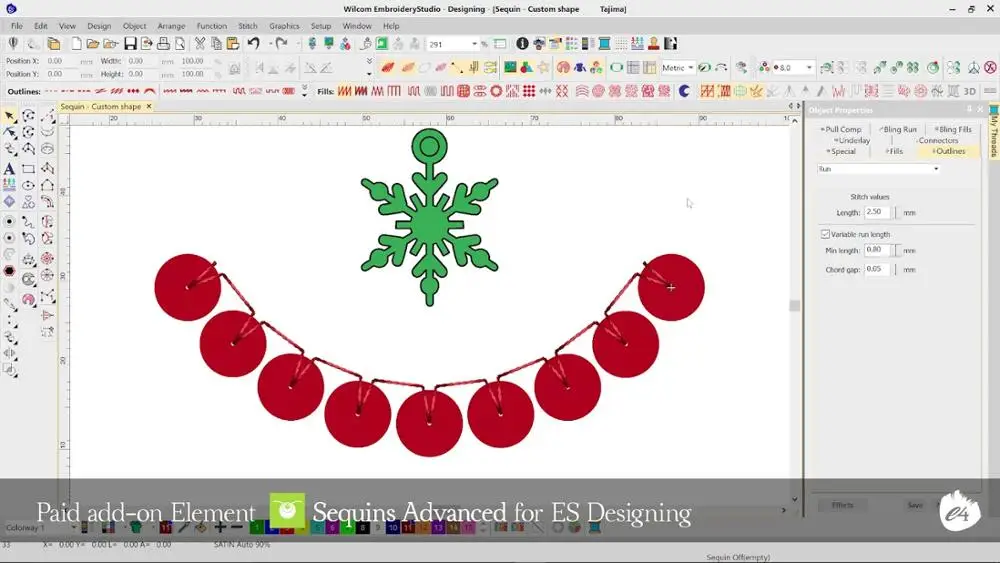Open the Window menu

point(357,26)
